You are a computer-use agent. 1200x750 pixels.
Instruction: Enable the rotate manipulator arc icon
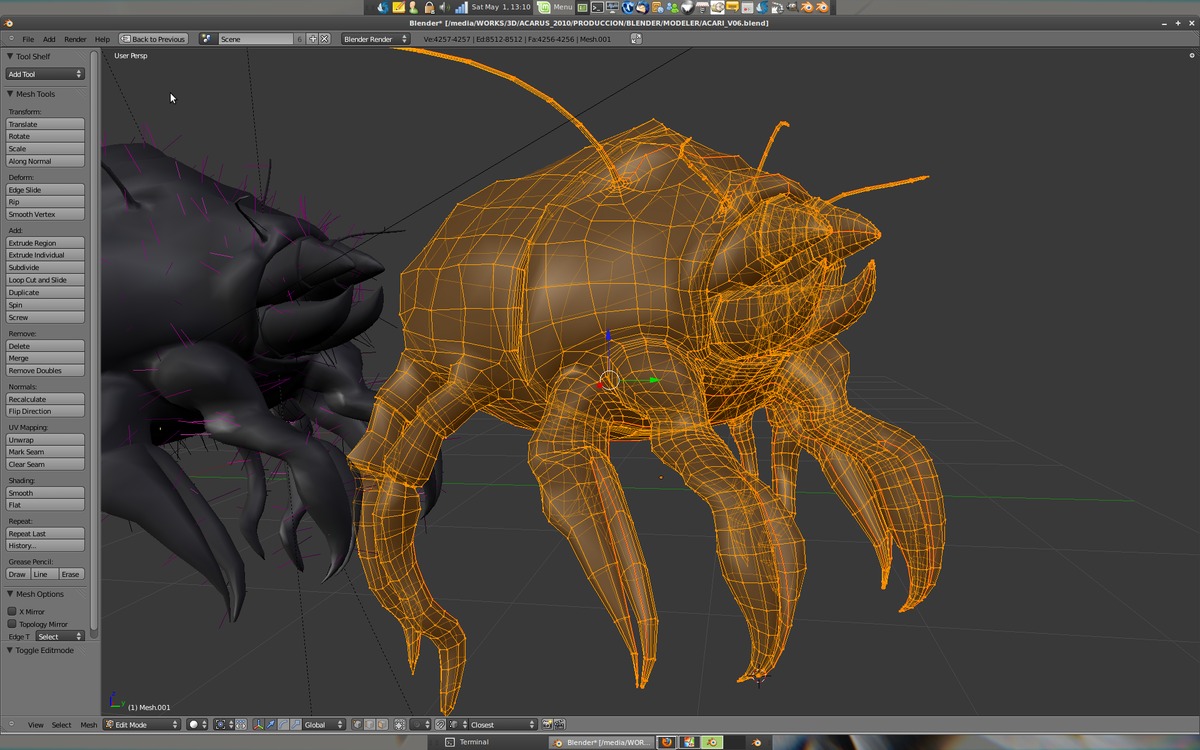(282, 724)
